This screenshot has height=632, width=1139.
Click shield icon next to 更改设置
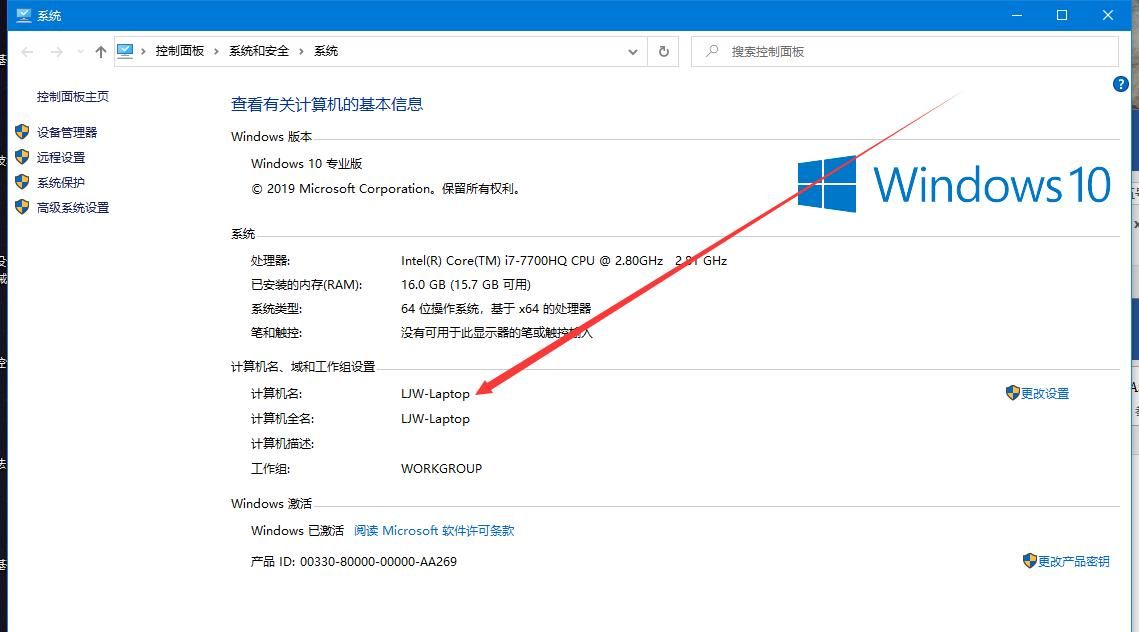pos(1013,393)
